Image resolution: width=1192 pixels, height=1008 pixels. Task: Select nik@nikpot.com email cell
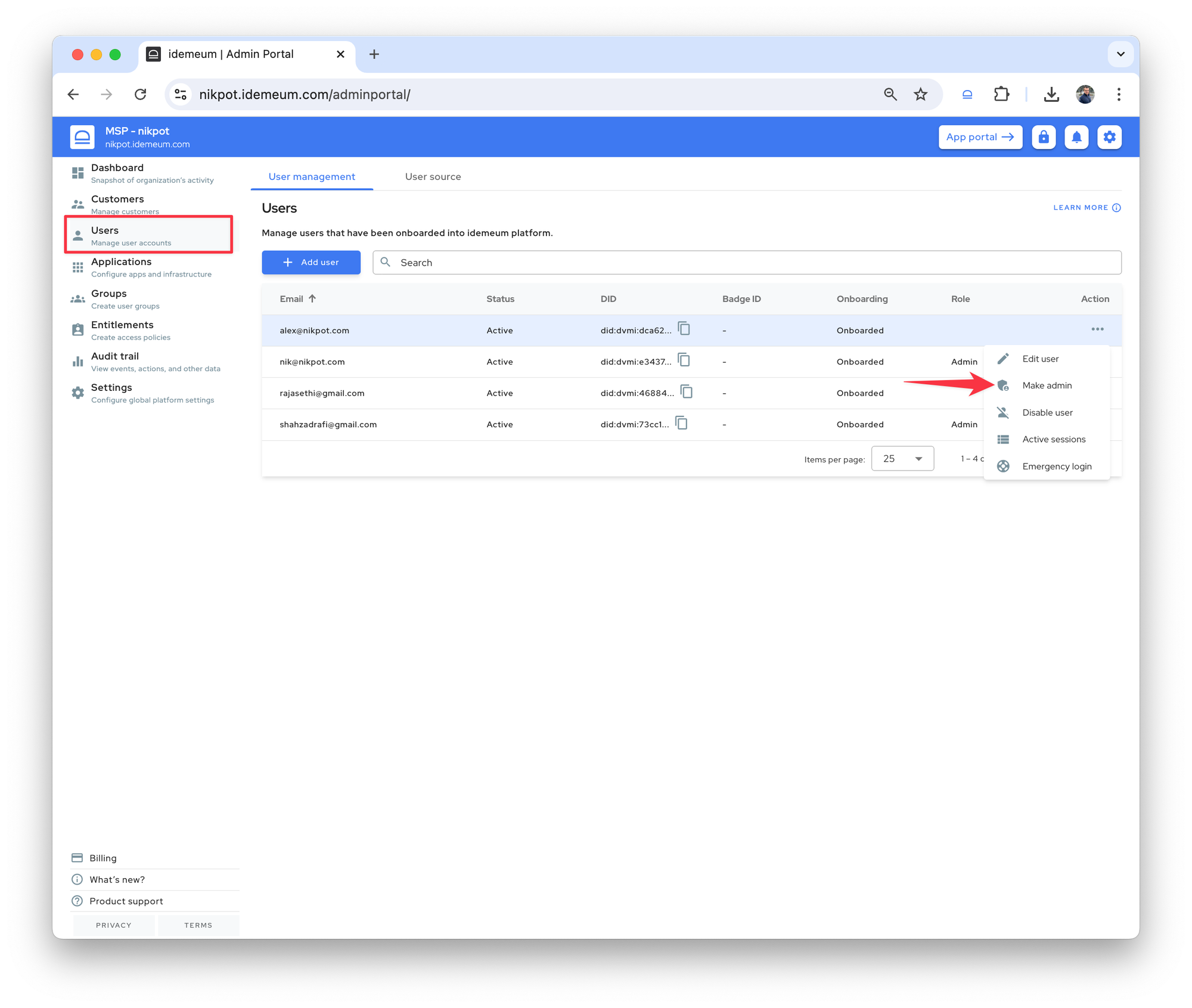312,362
